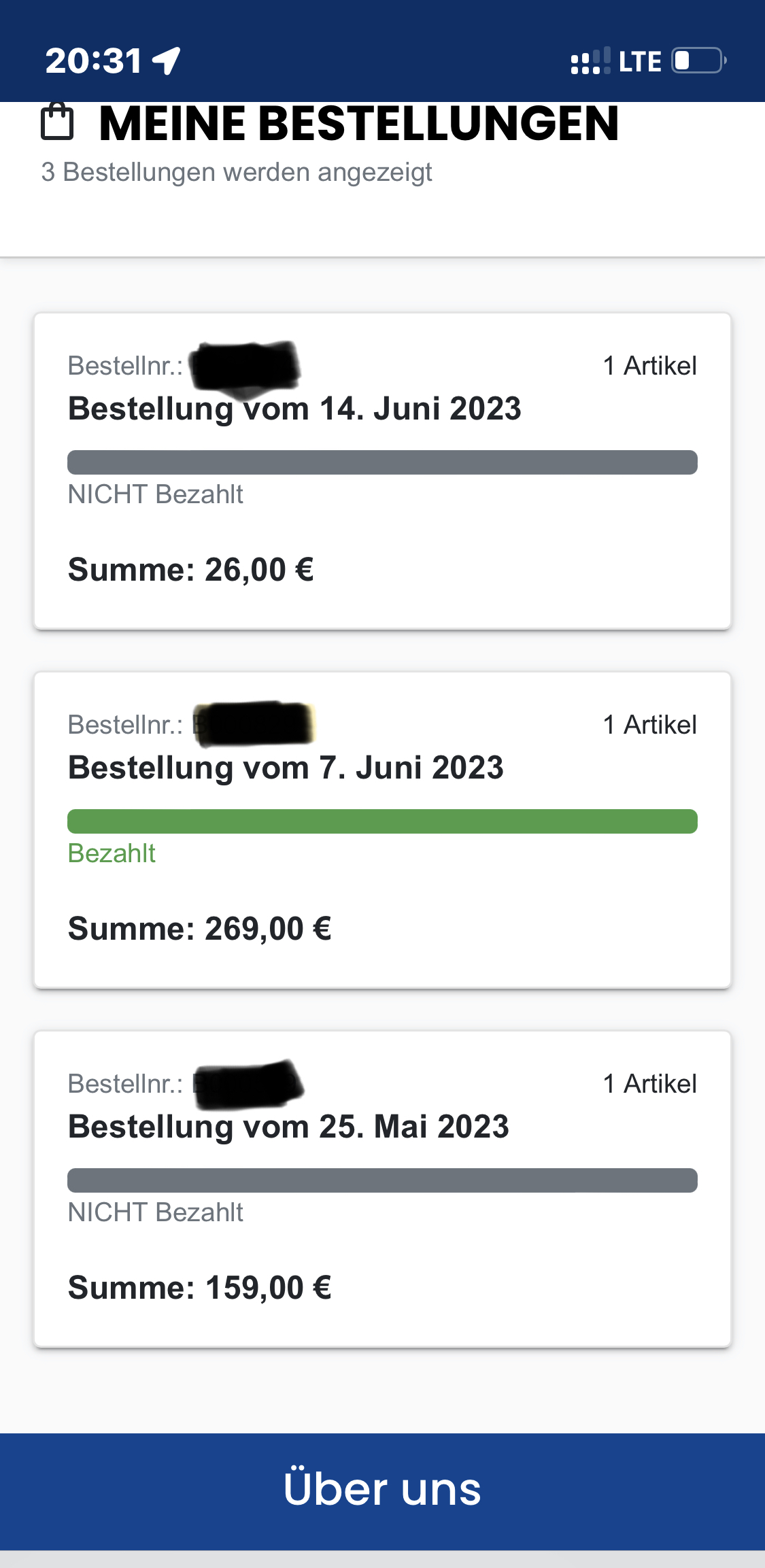Open the order from 14. Juni 2023
This screenshot has width=765, height=1568.
294,409
